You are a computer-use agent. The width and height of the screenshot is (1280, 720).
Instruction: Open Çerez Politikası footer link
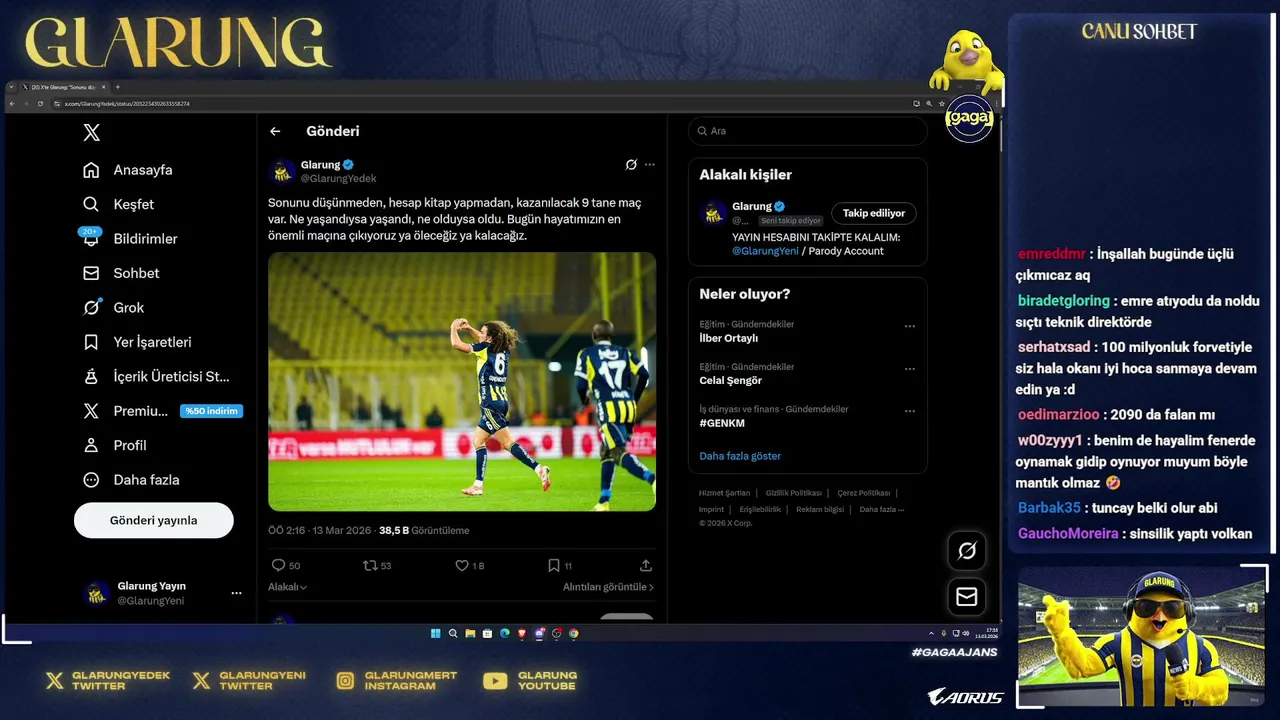(x=864, y=493)
